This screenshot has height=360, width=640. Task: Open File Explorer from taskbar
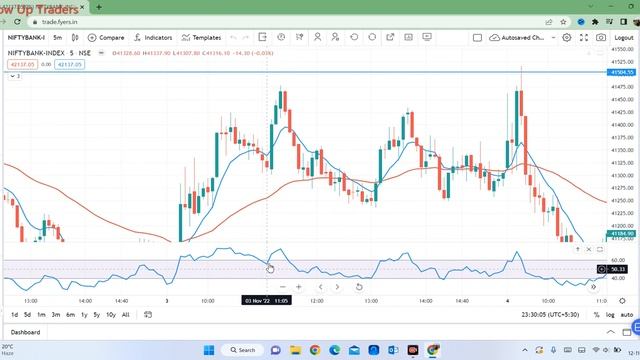[x=296, y=350]
